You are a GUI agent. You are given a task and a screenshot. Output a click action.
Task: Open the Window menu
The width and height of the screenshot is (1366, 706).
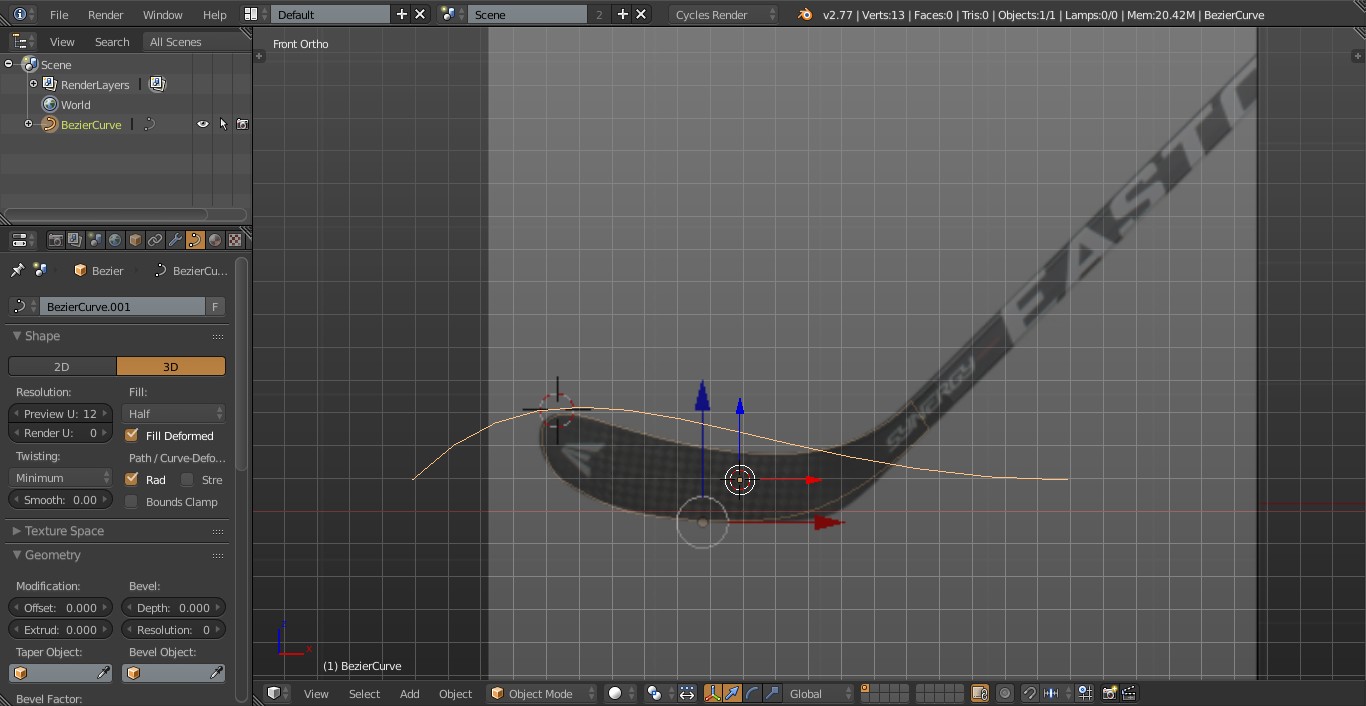tap(162, 15)
